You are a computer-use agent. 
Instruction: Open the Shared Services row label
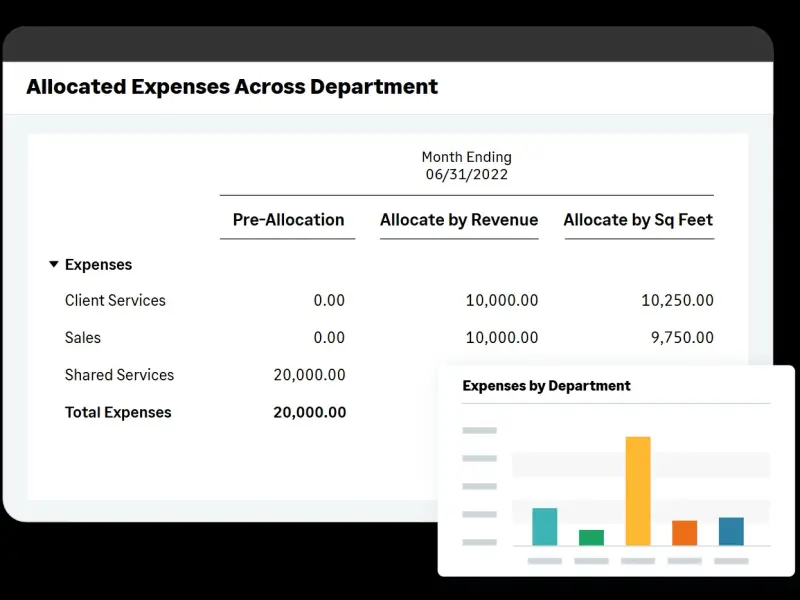pyautogui.click(x=119, y=375)
